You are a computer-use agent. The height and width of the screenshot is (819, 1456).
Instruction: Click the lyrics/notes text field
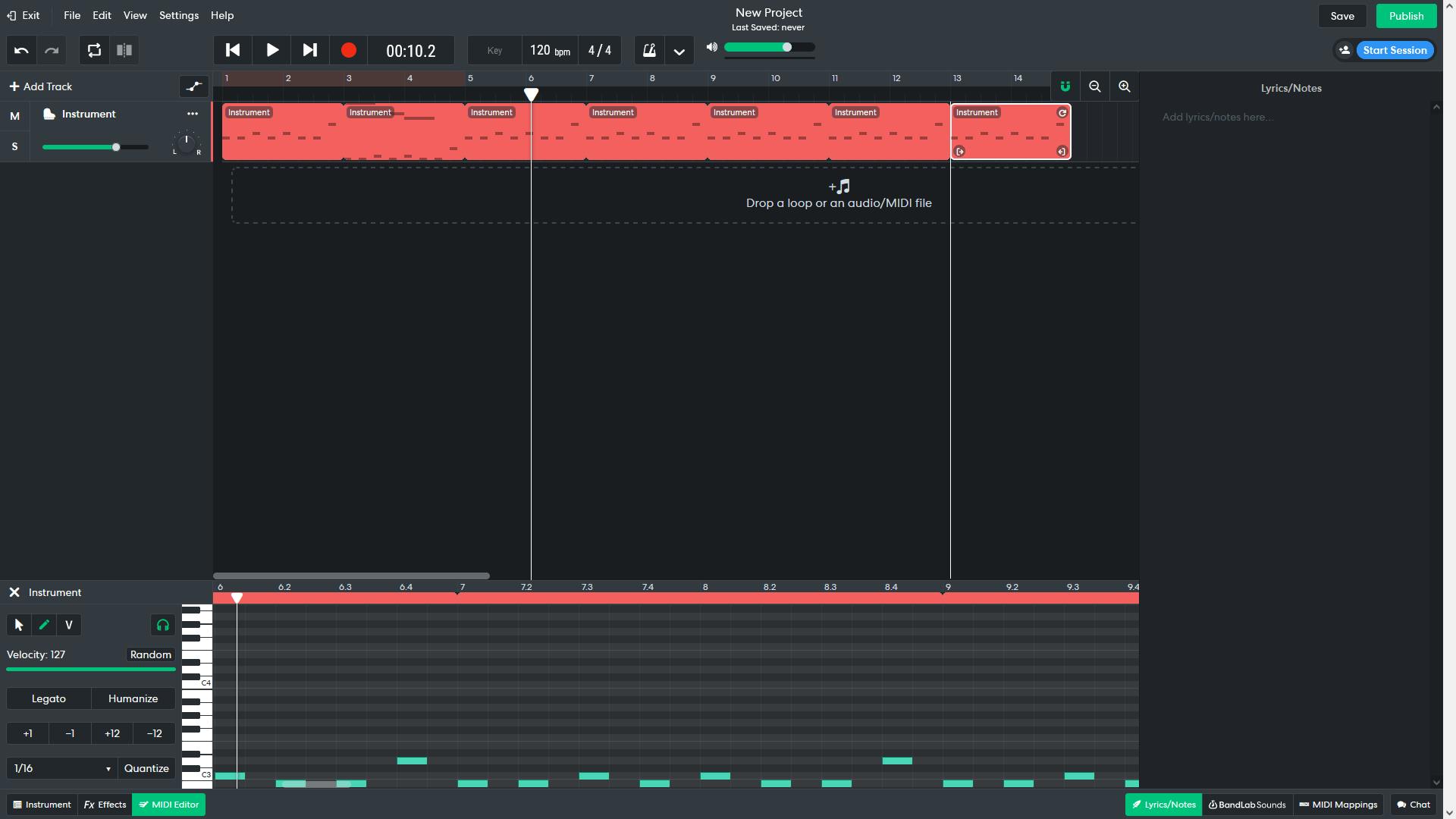pos(1289,118)
